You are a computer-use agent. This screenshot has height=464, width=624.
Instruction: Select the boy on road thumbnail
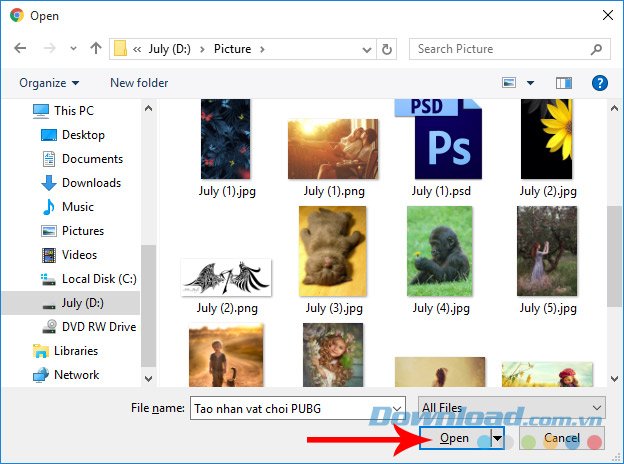[x=226, y=355]
